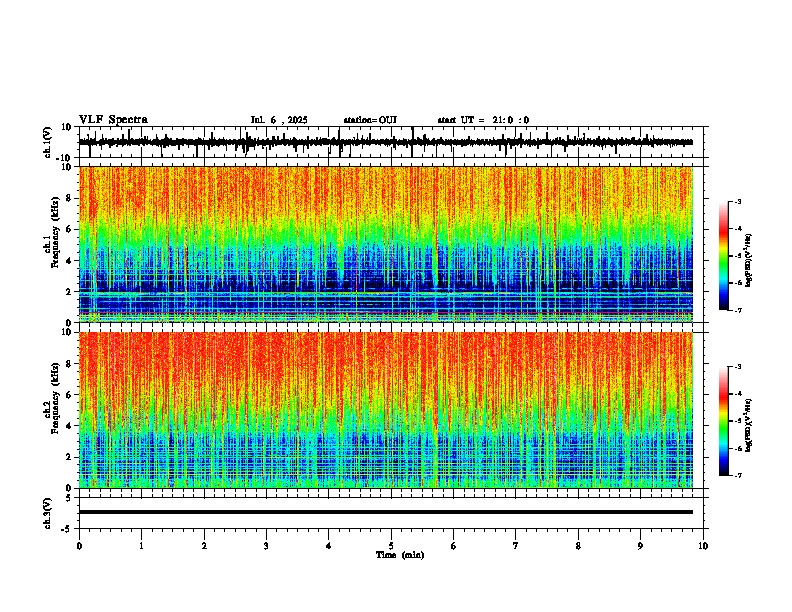Select the "ch.1(V)" axis label
The image size is (792, 612).
pyautogui.click(x=47, y=142)
